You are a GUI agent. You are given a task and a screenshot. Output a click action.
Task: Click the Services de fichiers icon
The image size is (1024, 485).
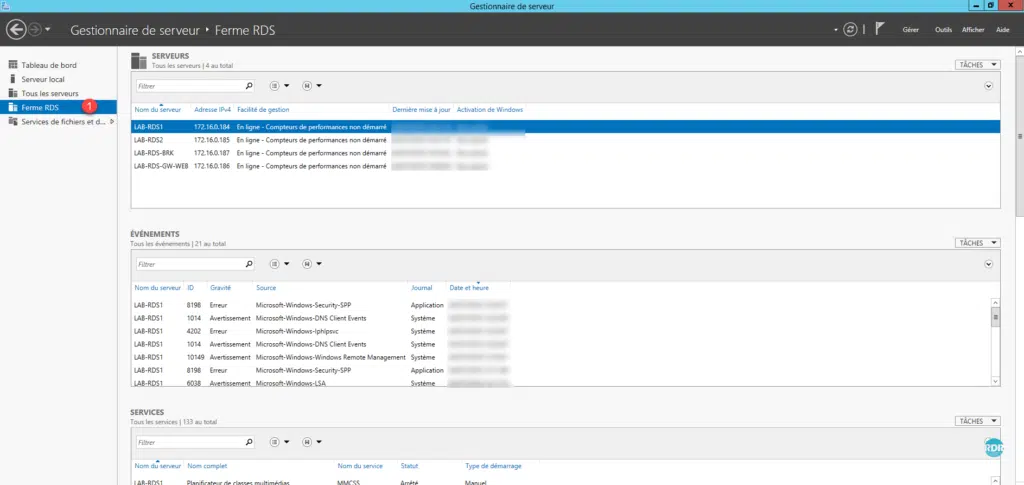tap(12, 121)
